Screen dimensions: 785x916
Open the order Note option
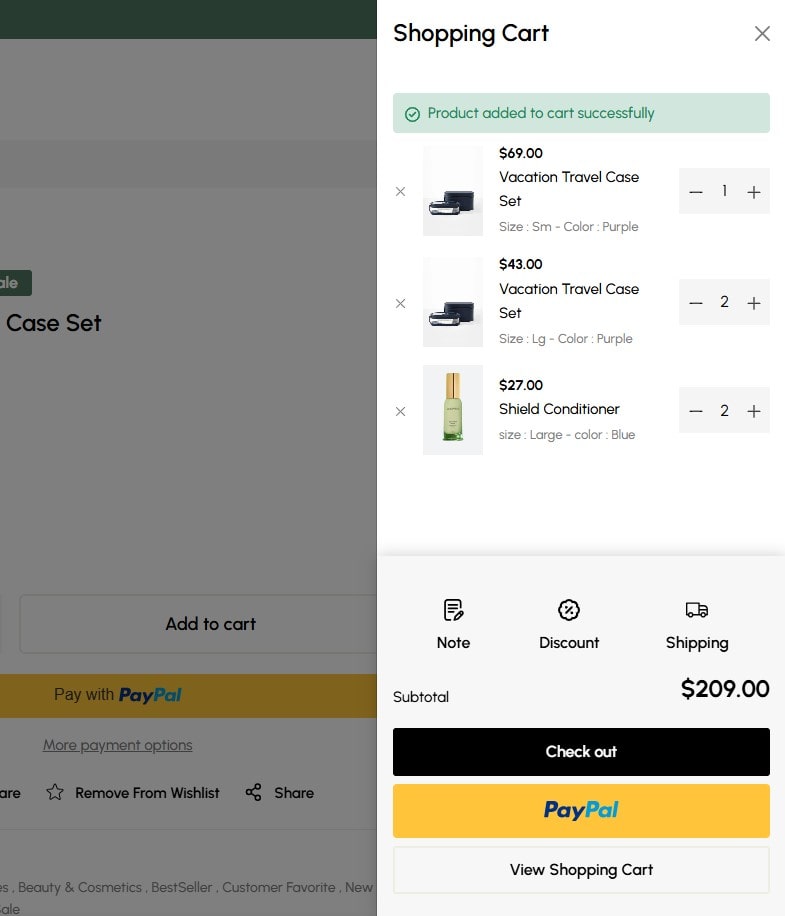(x=453, y=624)
